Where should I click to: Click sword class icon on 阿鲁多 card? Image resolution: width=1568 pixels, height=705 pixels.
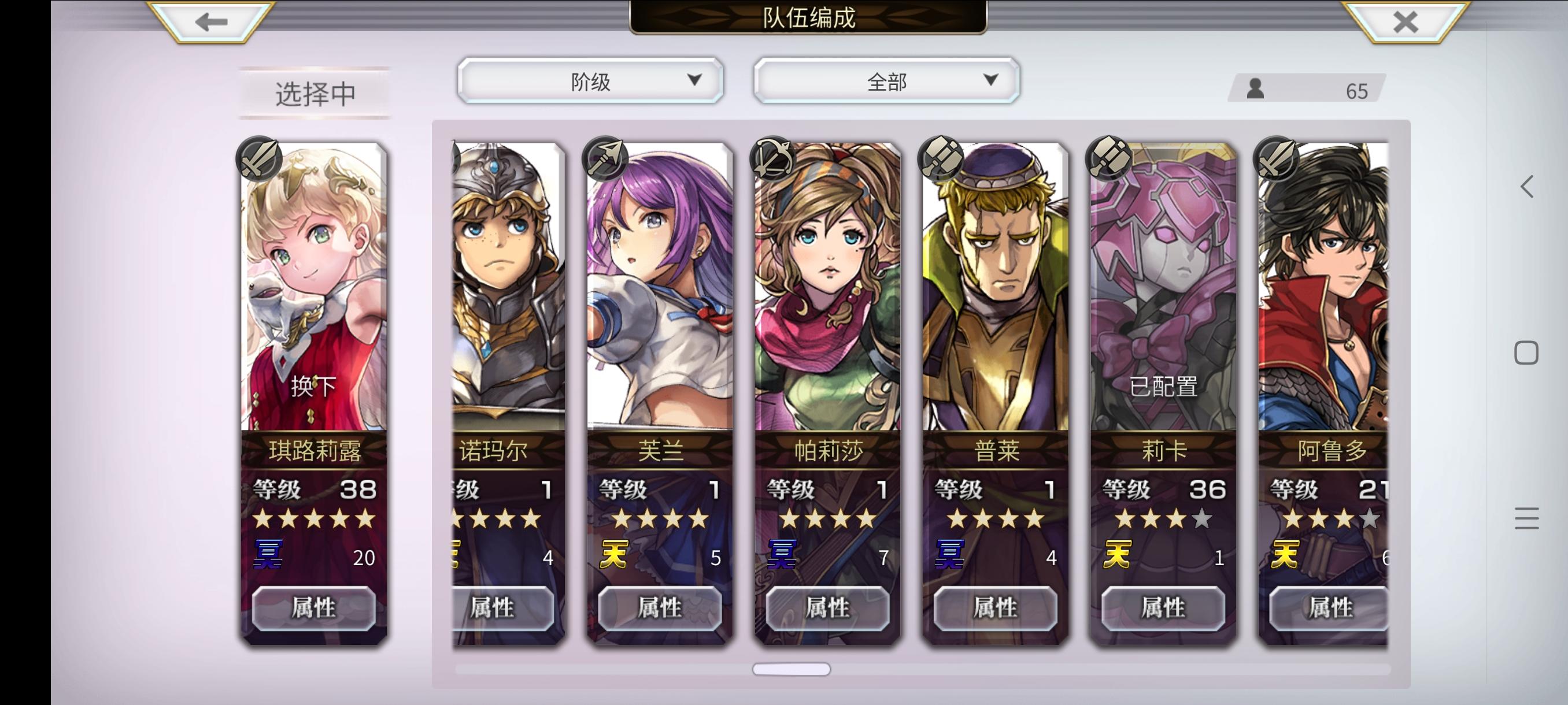(x=1277, y=158)
